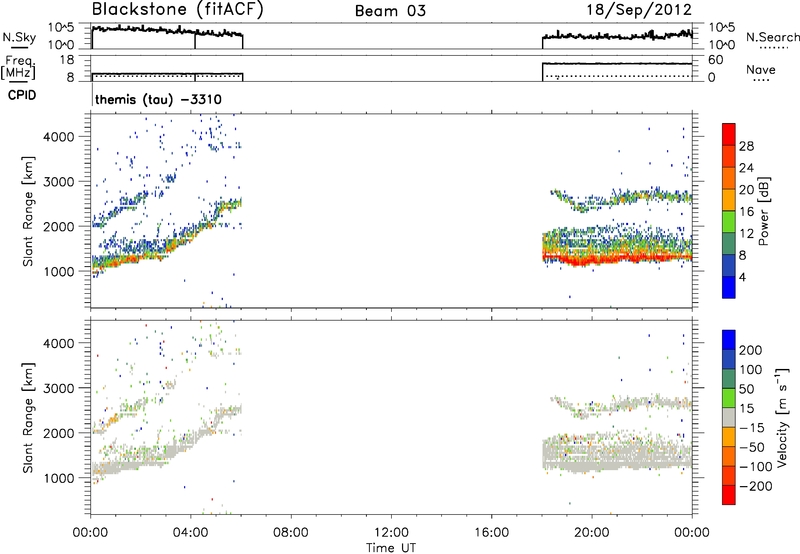Click the N.Sky legend label
This screenshot has width=800, height=554.
pyautogui.click(x=19, y=37)
